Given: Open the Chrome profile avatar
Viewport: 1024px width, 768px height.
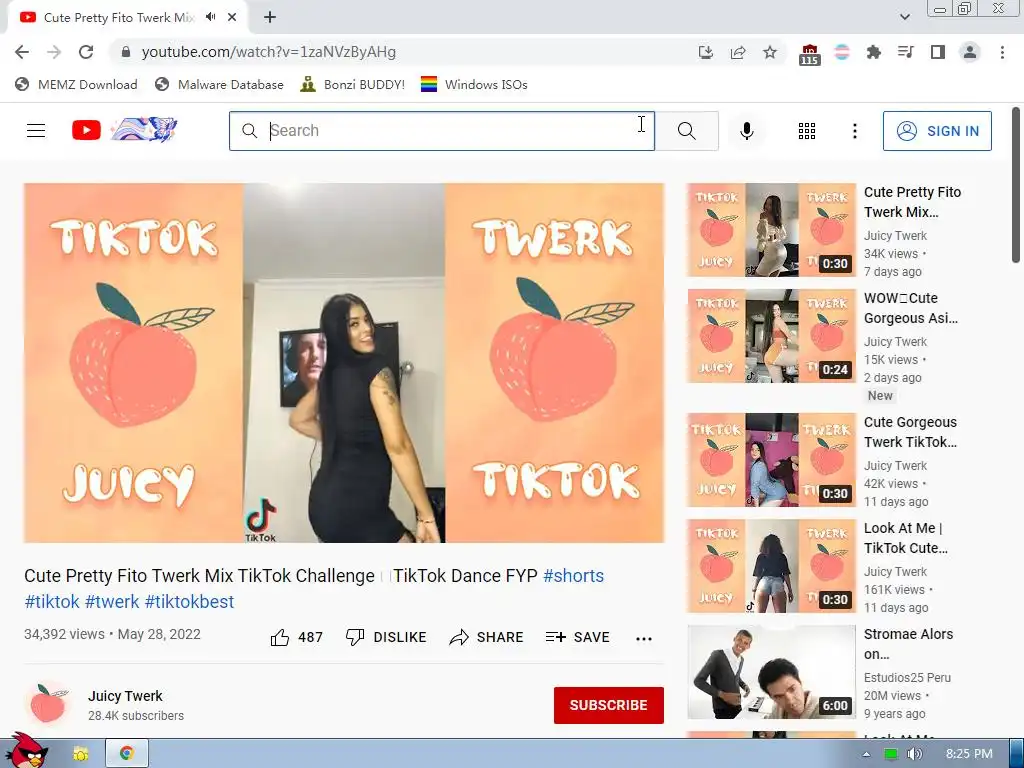Looking at the screenshot, I should 970,52.
